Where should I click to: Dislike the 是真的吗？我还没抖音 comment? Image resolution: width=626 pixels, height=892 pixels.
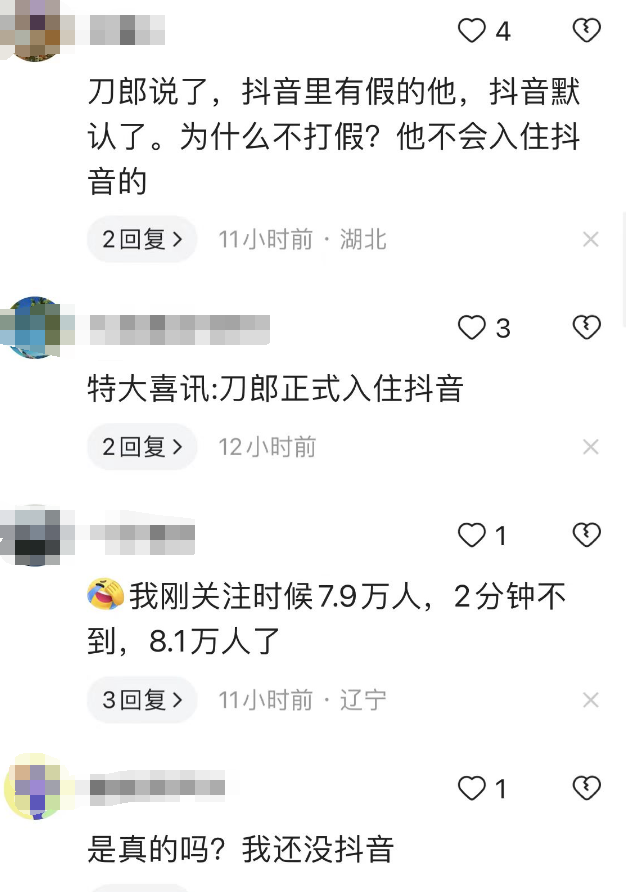coord(586,788)
